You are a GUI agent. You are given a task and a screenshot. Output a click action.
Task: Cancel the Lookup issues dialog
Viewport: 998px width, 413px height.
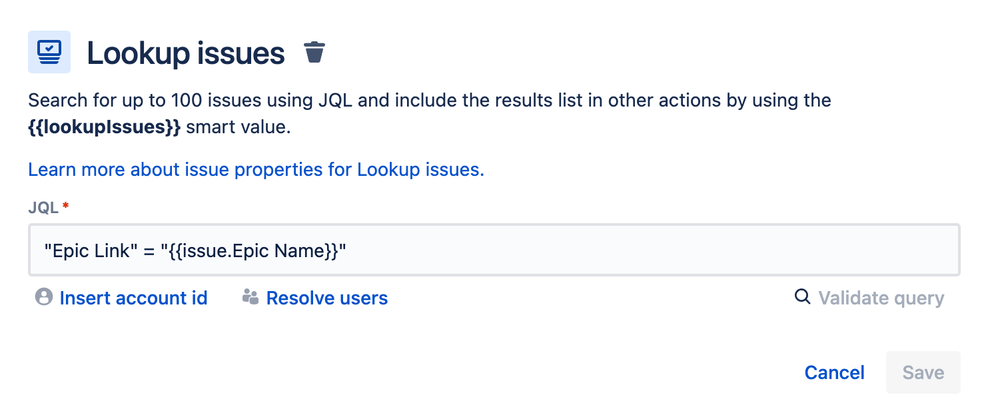[x=834, y=372]
